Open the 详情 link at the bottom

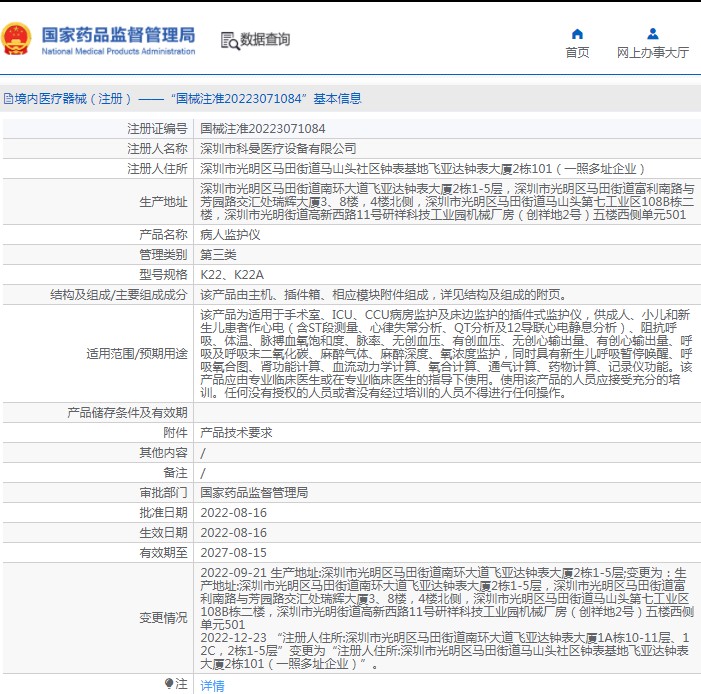pos(212,685)
